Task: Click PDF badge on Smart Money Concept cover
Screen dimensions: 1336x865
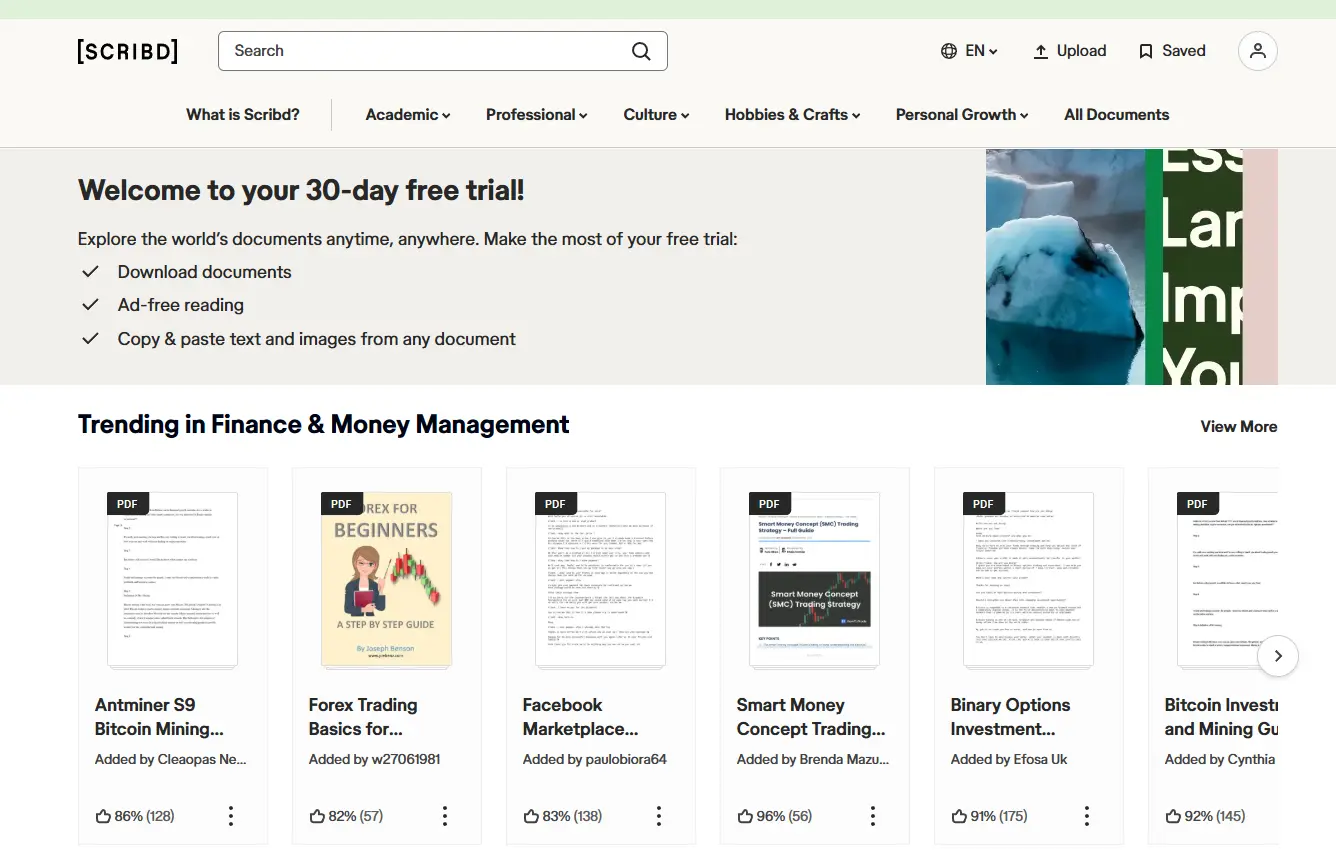Action: pos(770,504)
